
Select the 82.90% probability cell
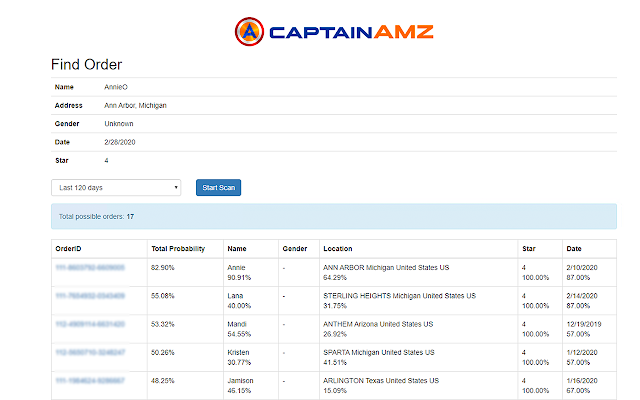click(185, 272)
